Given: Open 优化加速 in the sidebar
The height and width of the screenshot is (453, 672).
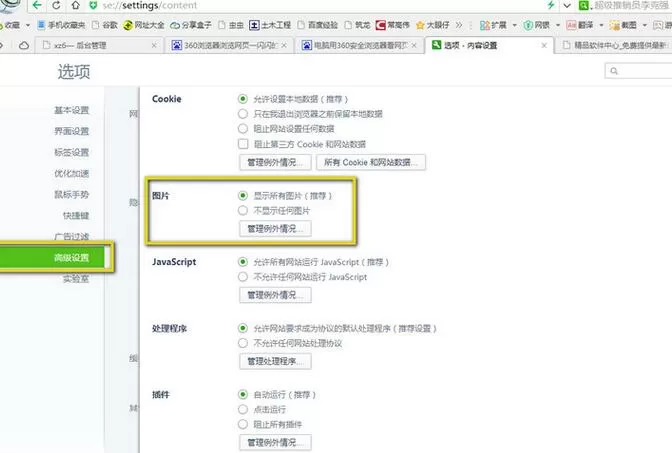Looking at the screenshot, I should 72,173.
